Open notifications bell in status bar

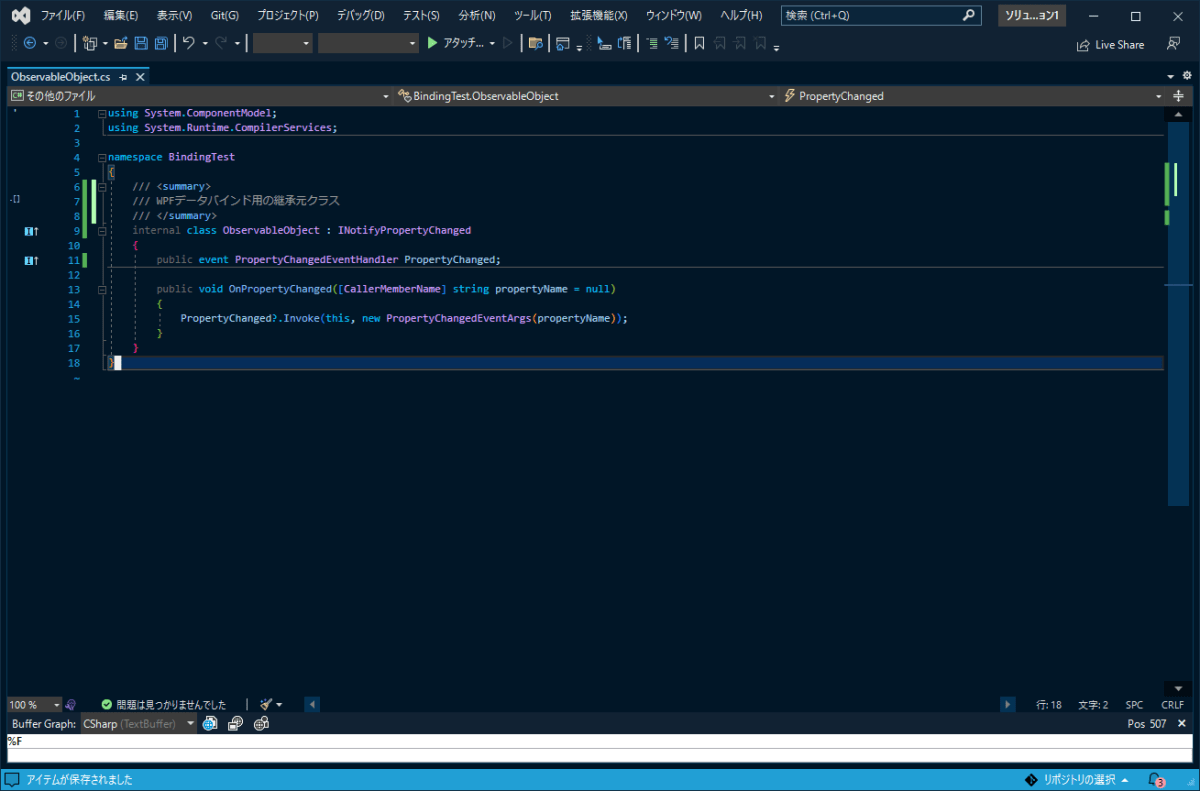pos(1156,779)
